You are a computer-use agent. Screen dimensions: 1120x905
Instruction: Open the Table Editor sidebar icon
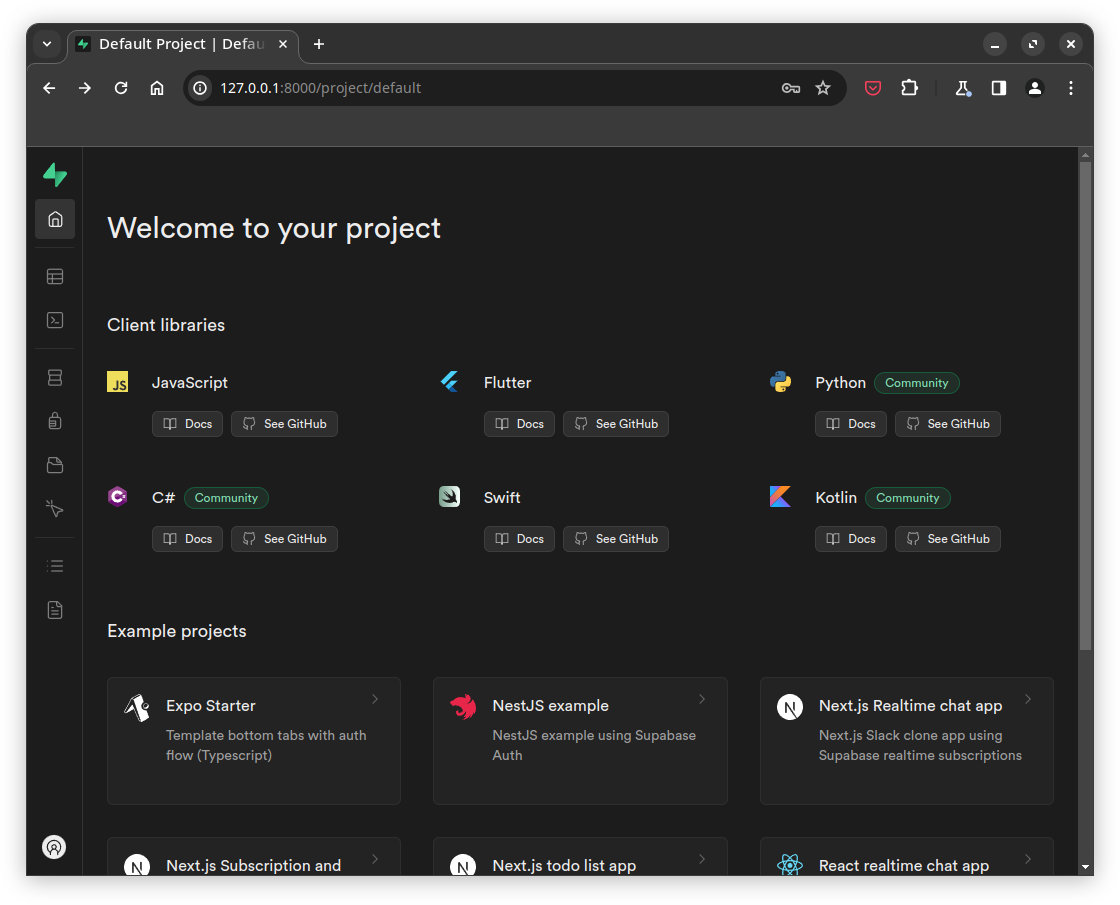[x=55, y=276]
